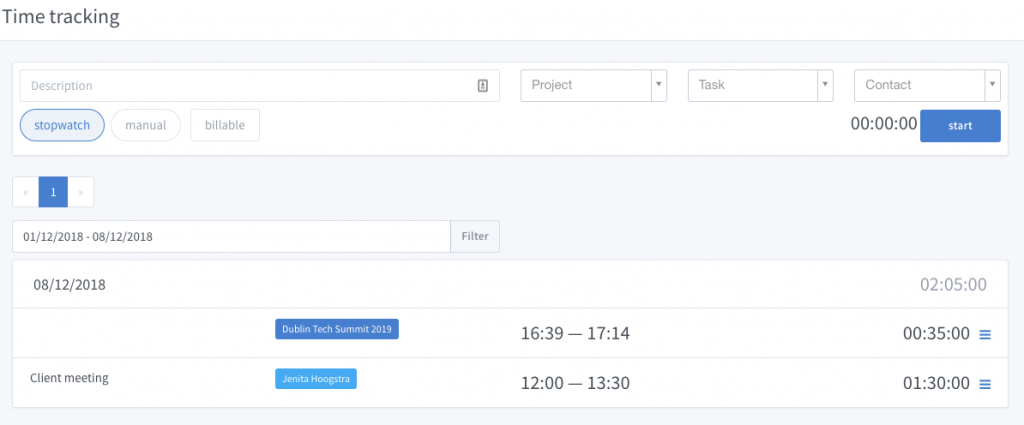1024x425 pixels.
Task: Click the Jenita Hoogstra contact tag
Action: [x=316, y=379]
